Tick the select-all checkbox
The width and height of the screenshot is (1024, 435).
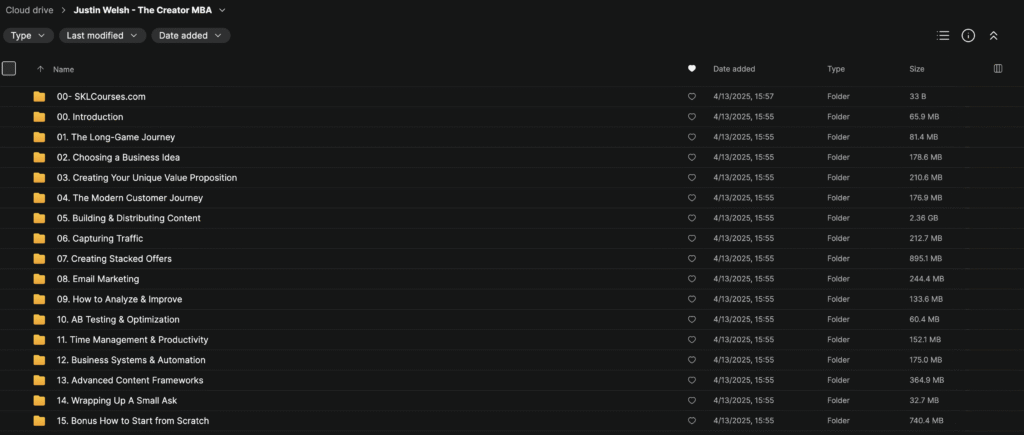9,69
